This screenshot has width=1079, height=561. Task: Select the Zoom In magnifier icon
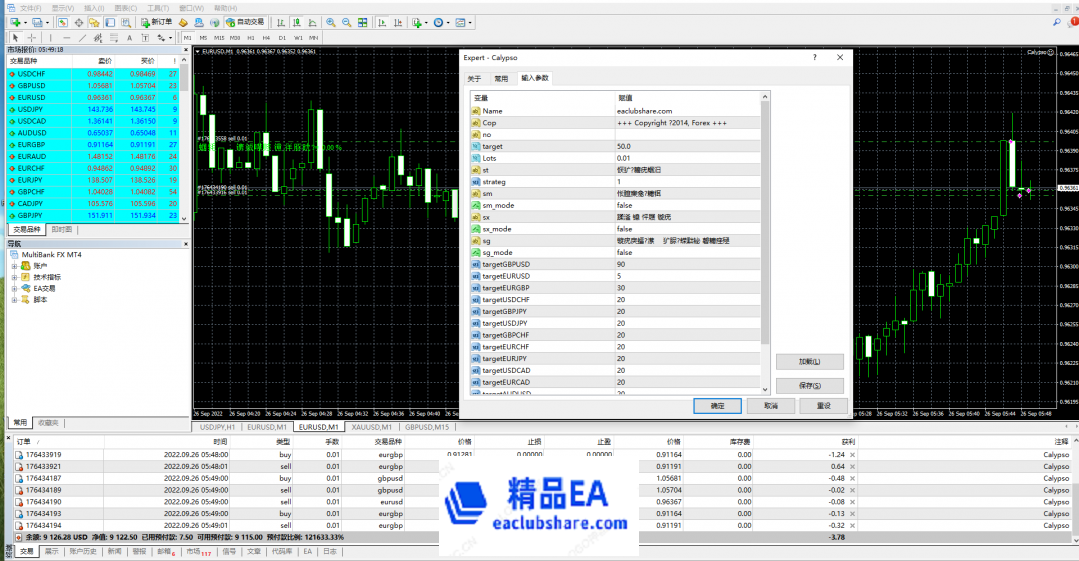coord(331,23)
